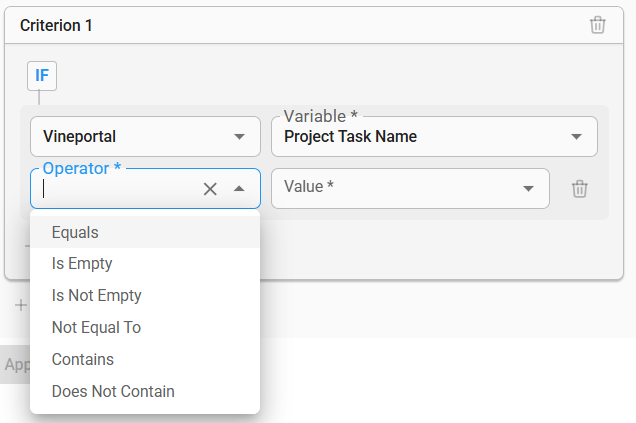636x423 pixels.
Task: Click the IF condition badge
Action: click(42, 75)
